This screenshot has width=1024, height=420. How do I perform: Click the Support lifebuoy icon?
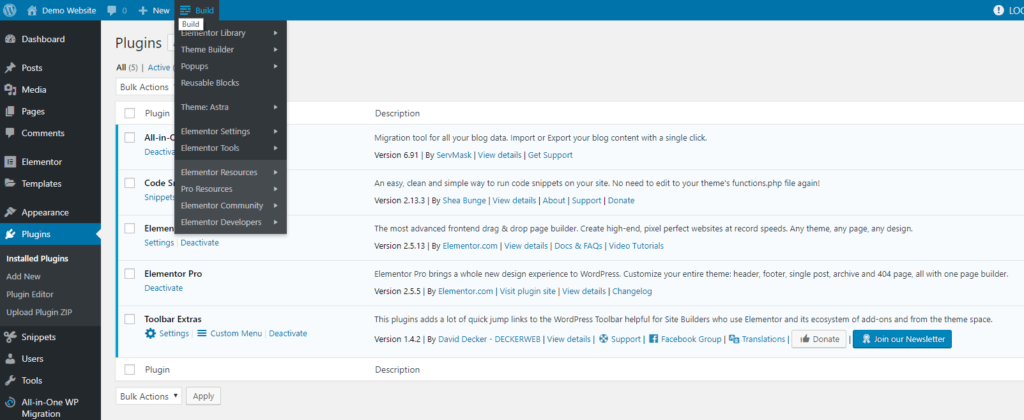click(603, 339)
